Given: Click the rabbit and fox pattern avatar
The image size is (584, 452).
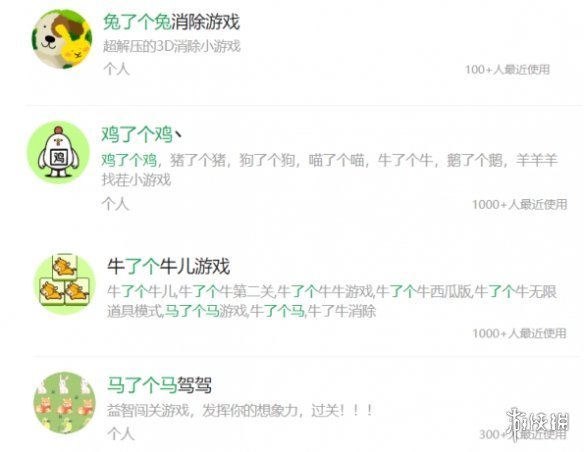Looking at the screenshot, I should coord(65,403).
